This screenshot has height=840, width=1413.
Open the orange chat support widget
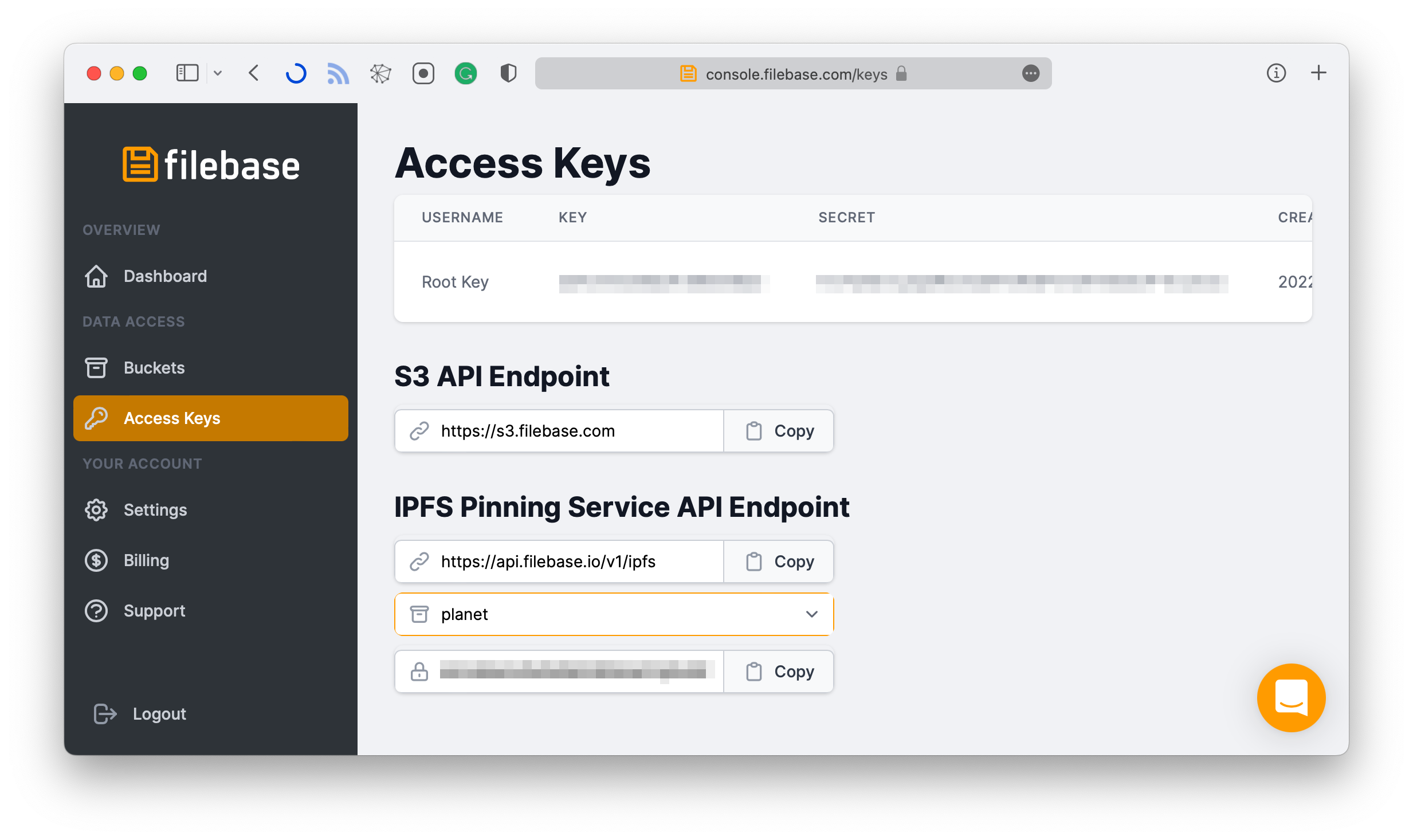(x=1292, y=698)
